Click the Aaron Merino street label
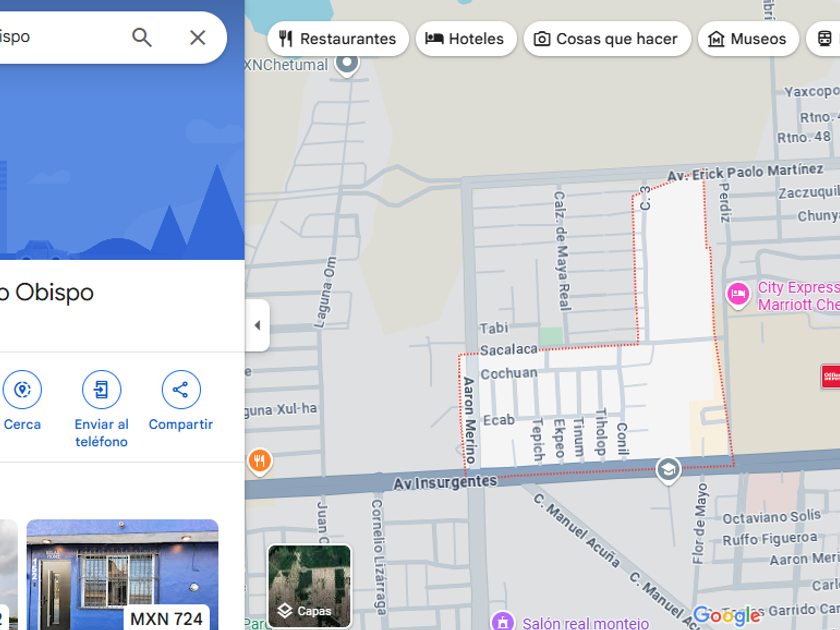This screenshot has height=630, width=840. tap(469, 420)
